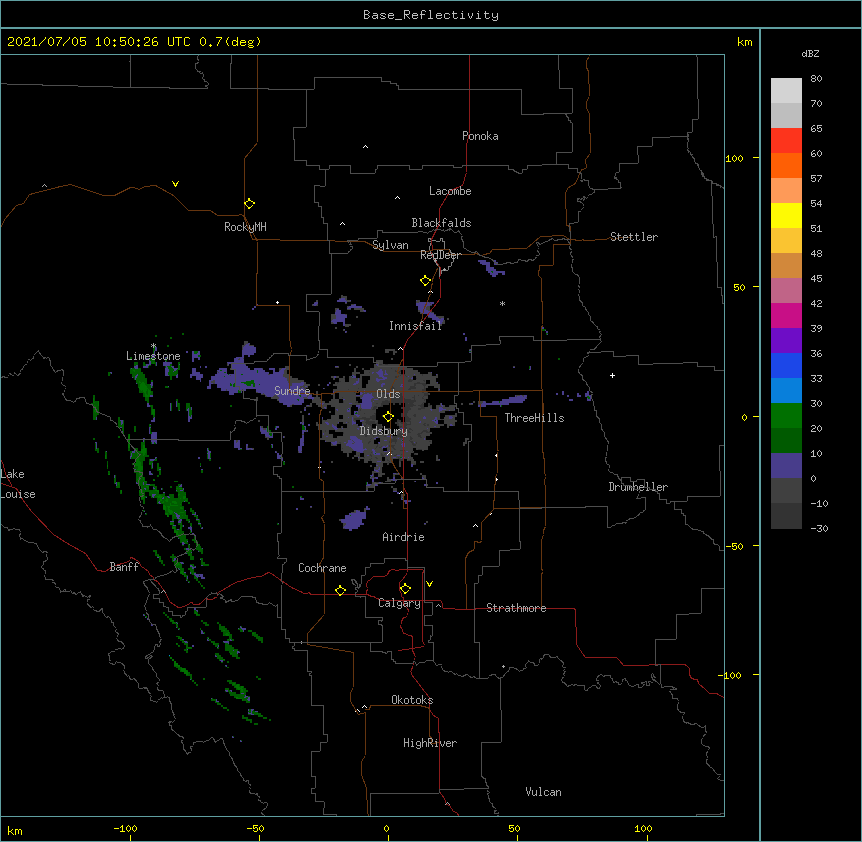Click the ThreeHills label
This screenshot has width=862, height=842.
coord(534,418)
